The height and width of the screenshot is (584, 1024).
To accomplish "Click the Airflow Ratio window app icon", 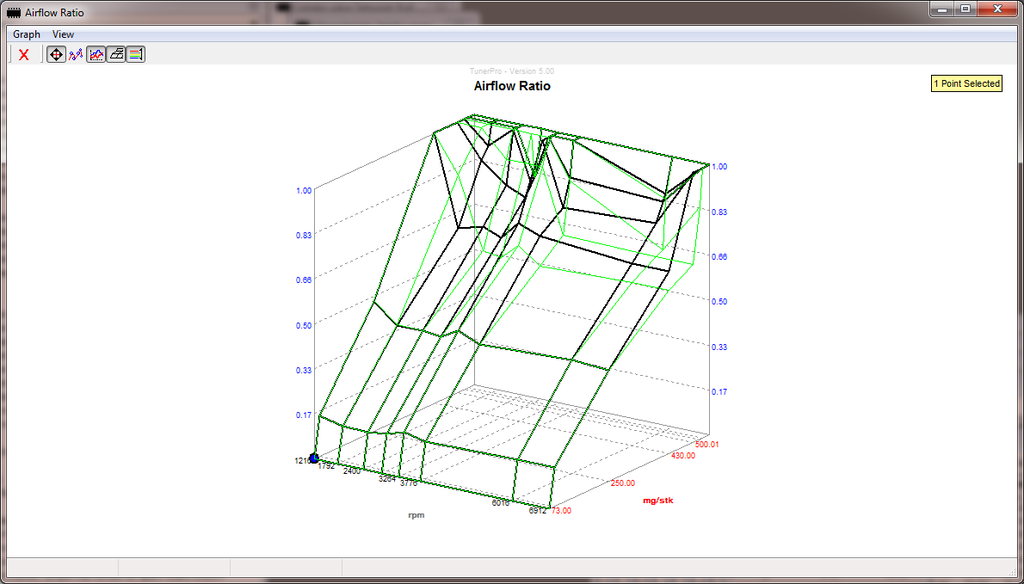I will 13,12.
